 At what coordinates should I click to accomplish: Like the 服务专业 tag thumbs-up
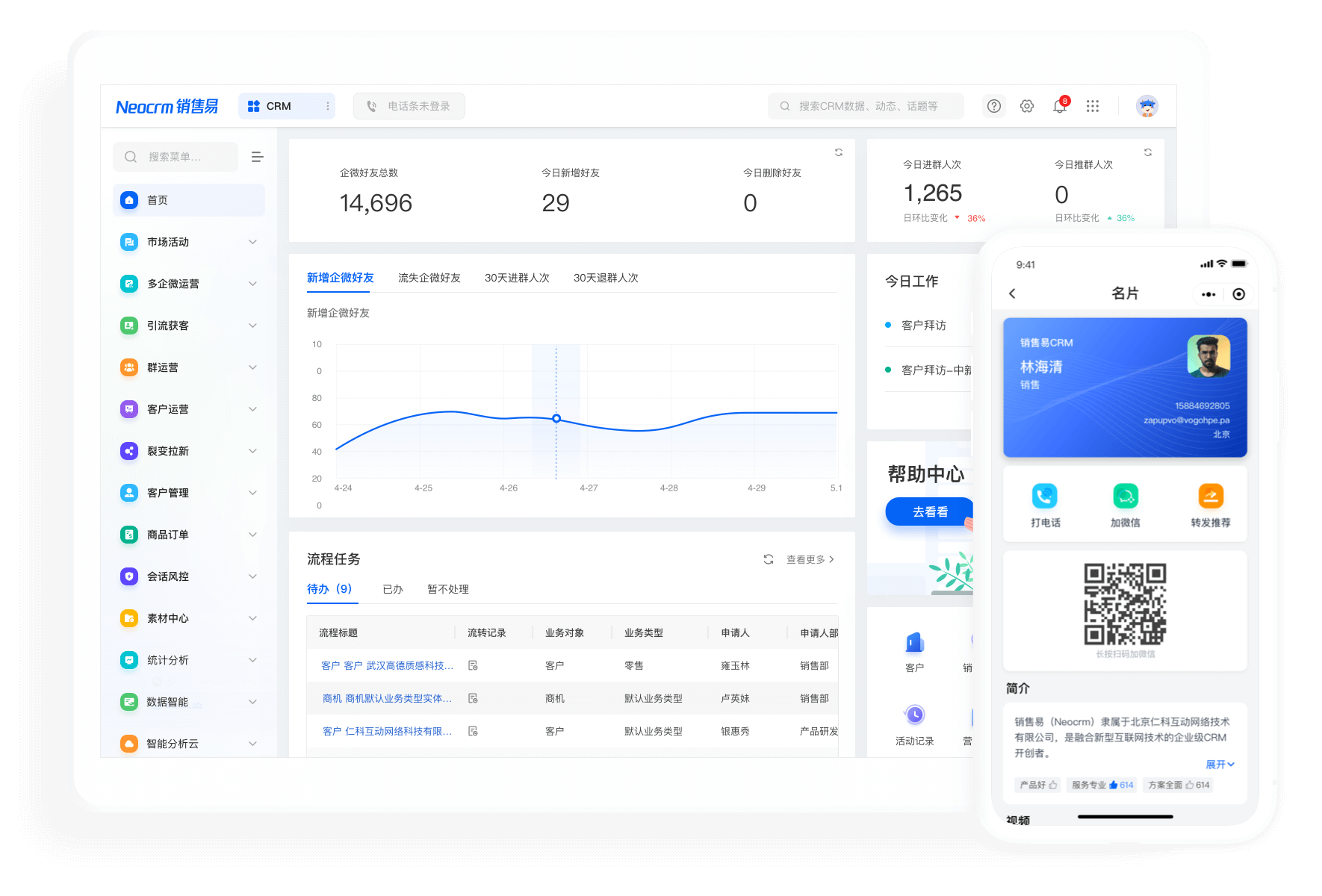click(x=1113, y=785)
